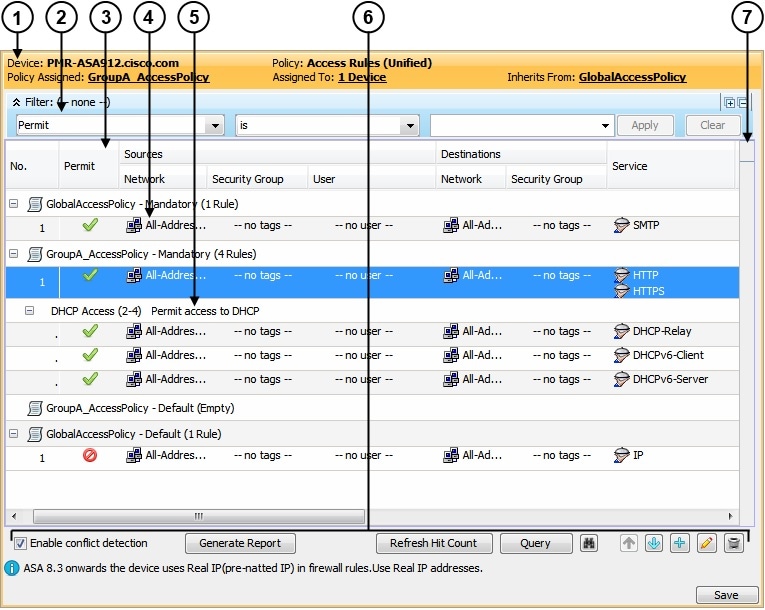
Task: Open the Permit filter field dropdown
Action: (215, 125)
